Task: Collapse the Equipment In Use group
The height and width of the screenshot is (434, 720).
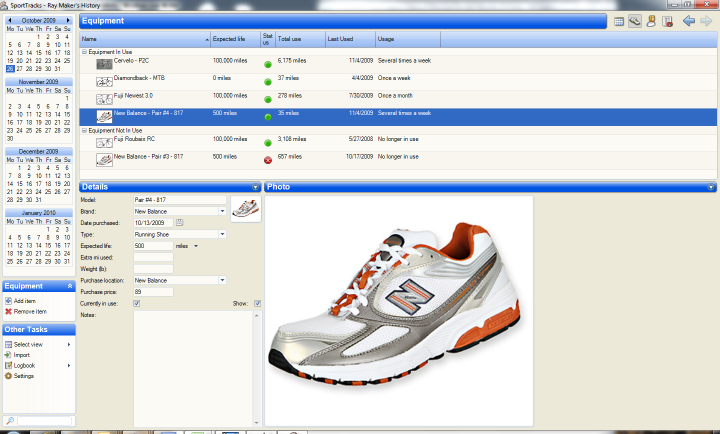Action: click(84, 52)
